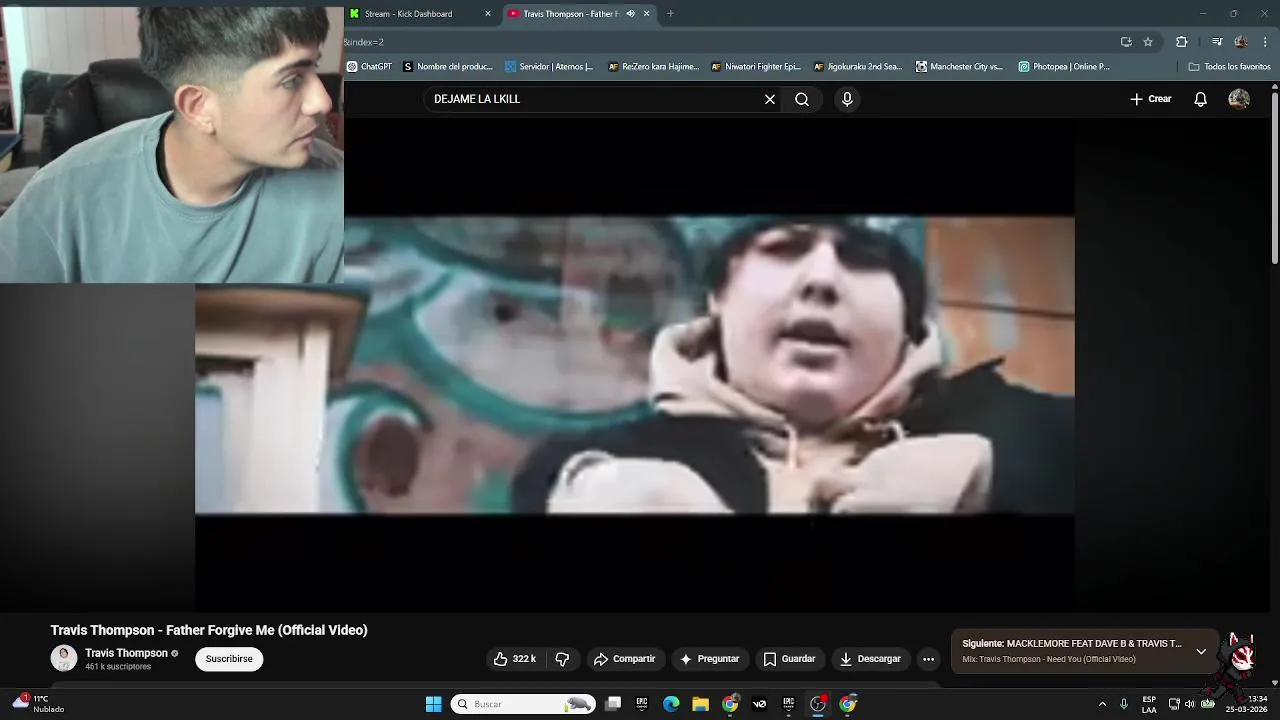Open Nombre del produc... bookmark
Screen dimensions: 1280x720
click(x=448, y=67)
